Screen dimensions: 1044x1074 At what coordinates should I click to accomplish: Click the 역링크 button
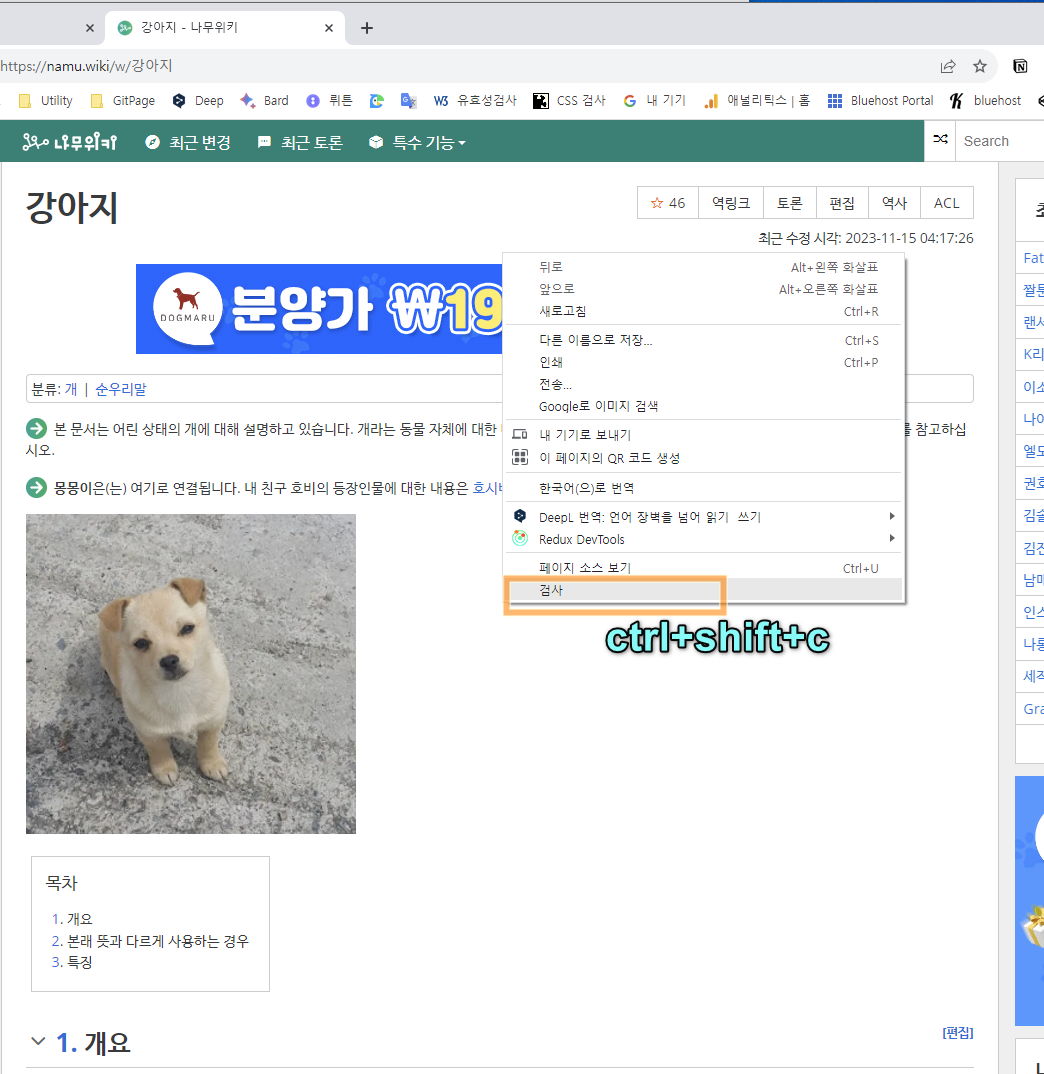(730, 203)
